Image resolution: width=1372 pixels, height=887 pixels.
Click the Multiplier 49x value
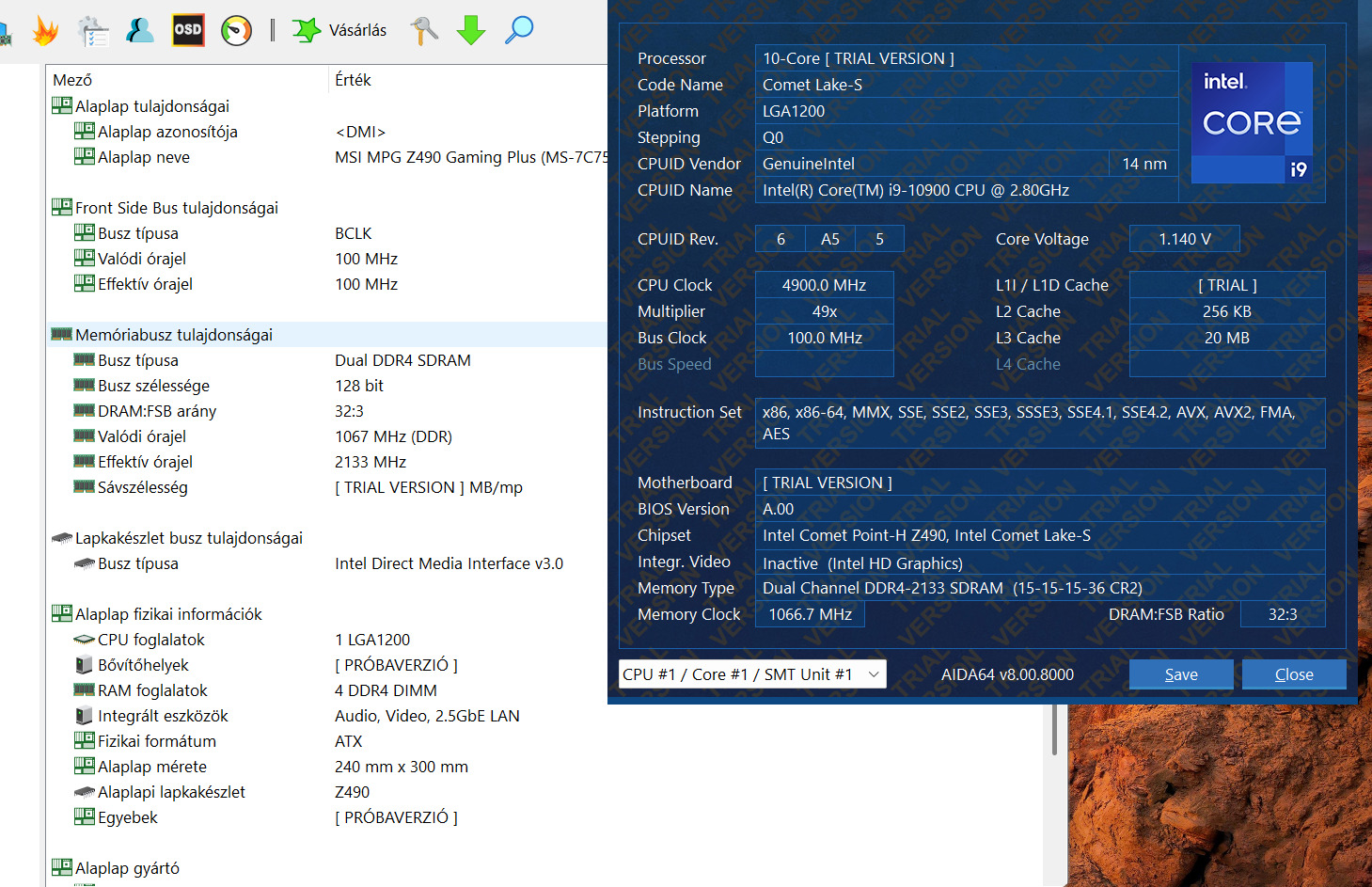[x=825, y=311]
